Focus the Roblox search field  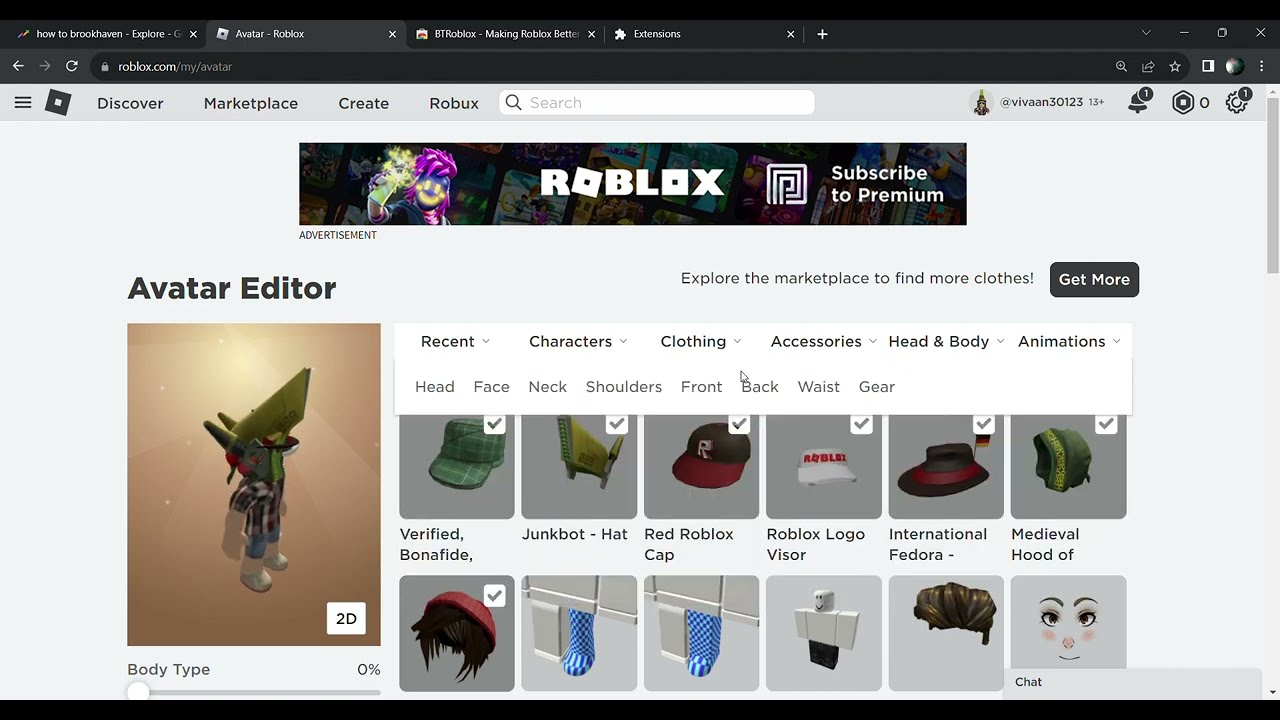[657, 102]
